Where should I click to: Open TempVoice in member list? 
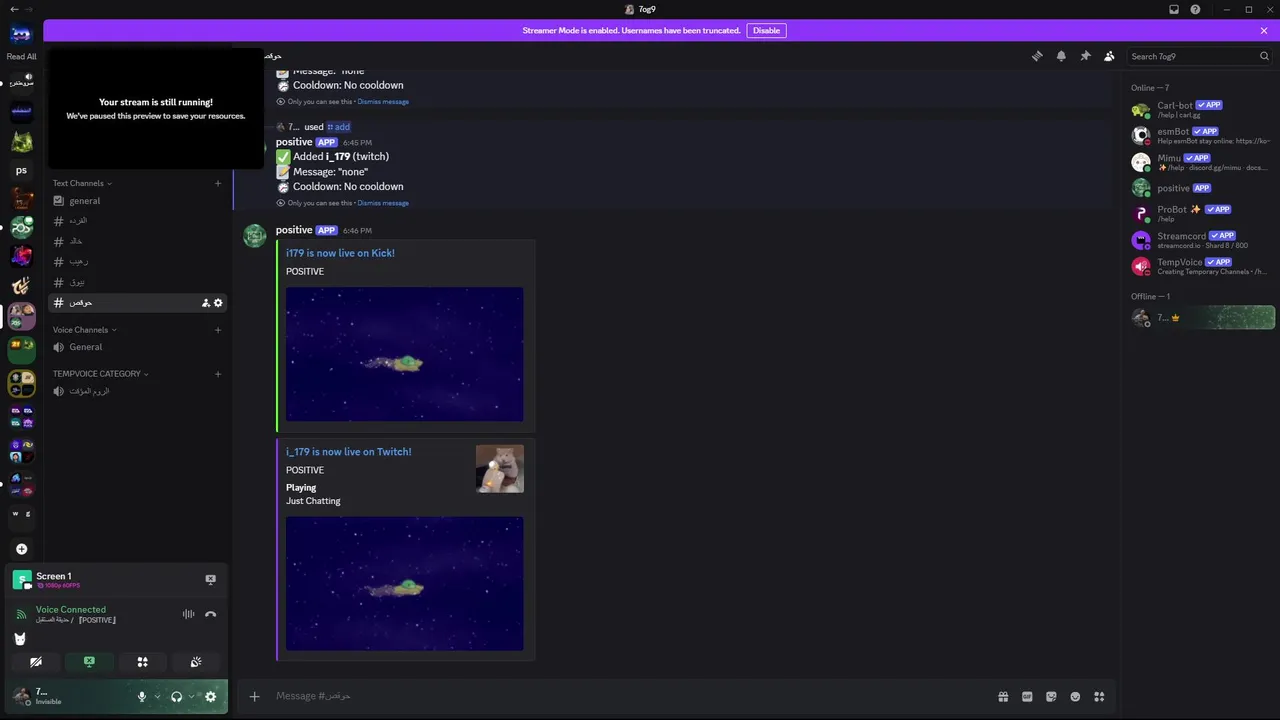click(1200, 266)
